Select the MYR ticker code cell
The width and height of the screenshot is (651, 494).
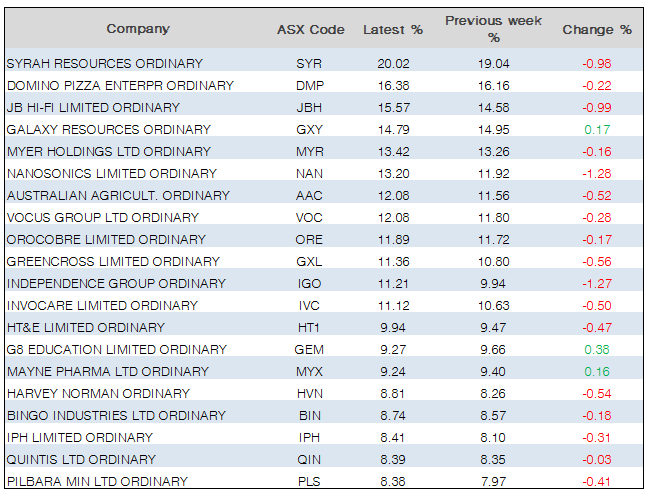[310, 151]
